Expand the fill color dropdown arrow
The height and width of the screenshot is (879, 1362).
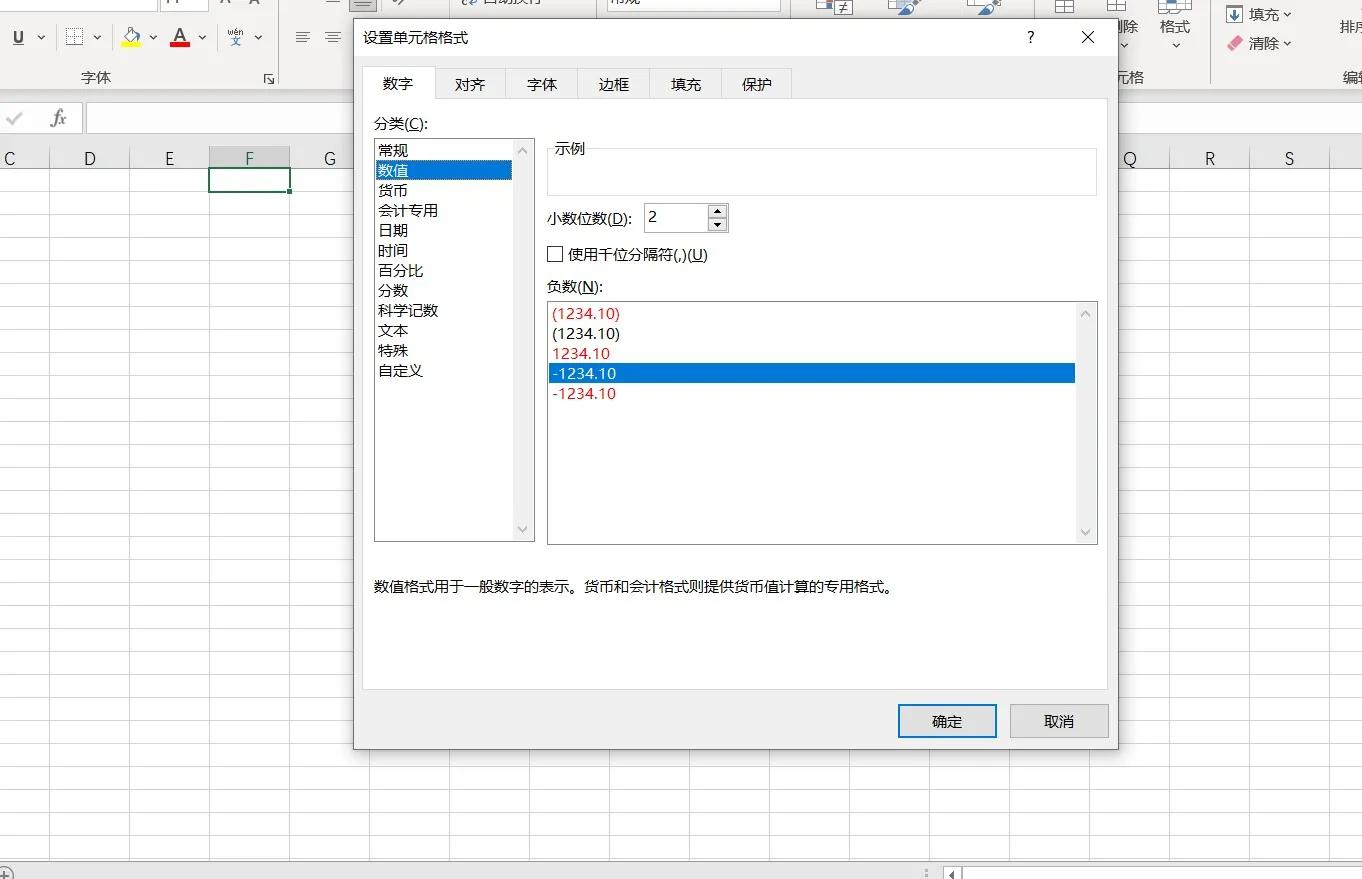click(153, 38)
